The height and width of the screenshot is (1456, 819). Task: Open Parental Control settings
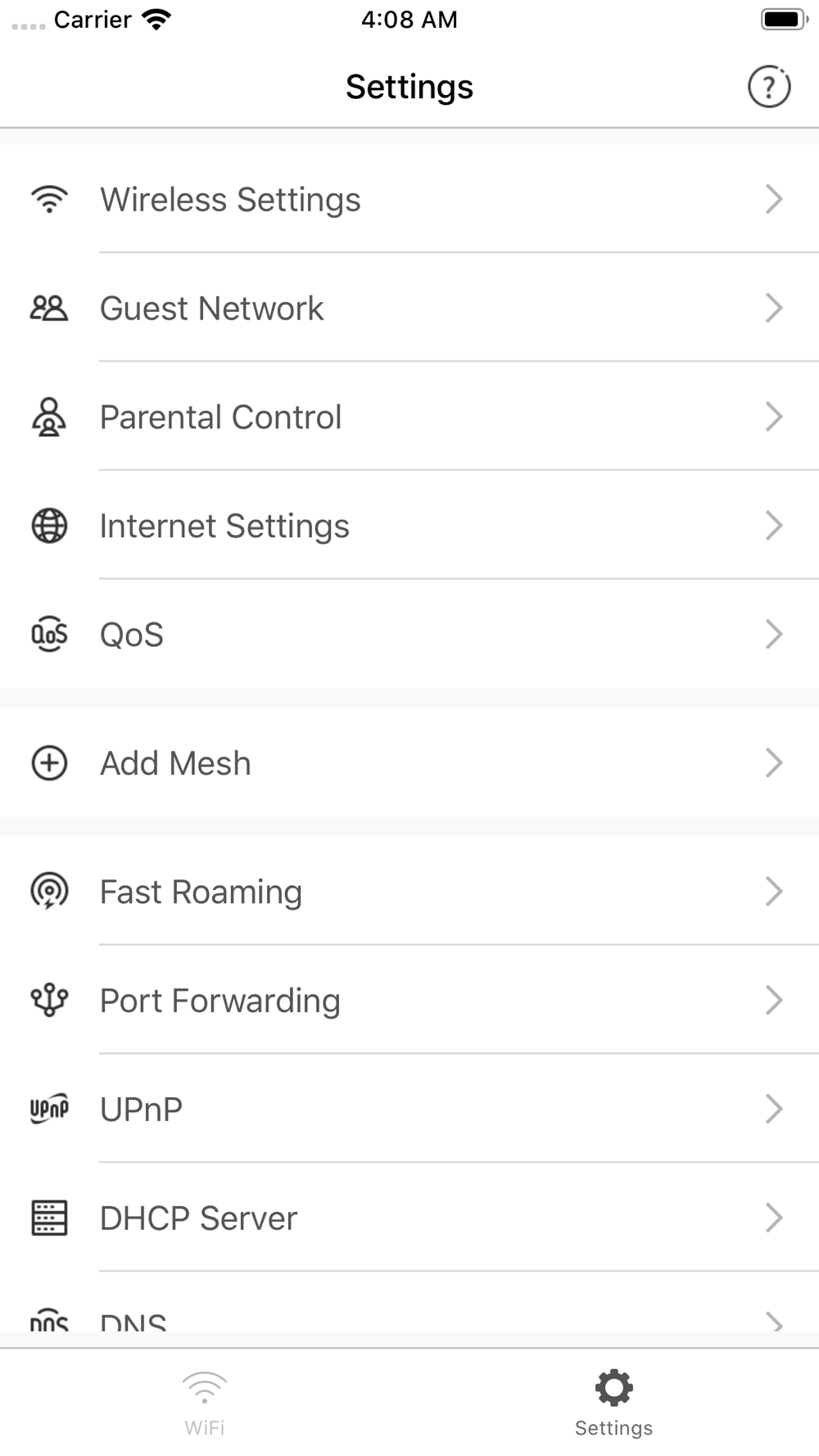pos(221,418)
